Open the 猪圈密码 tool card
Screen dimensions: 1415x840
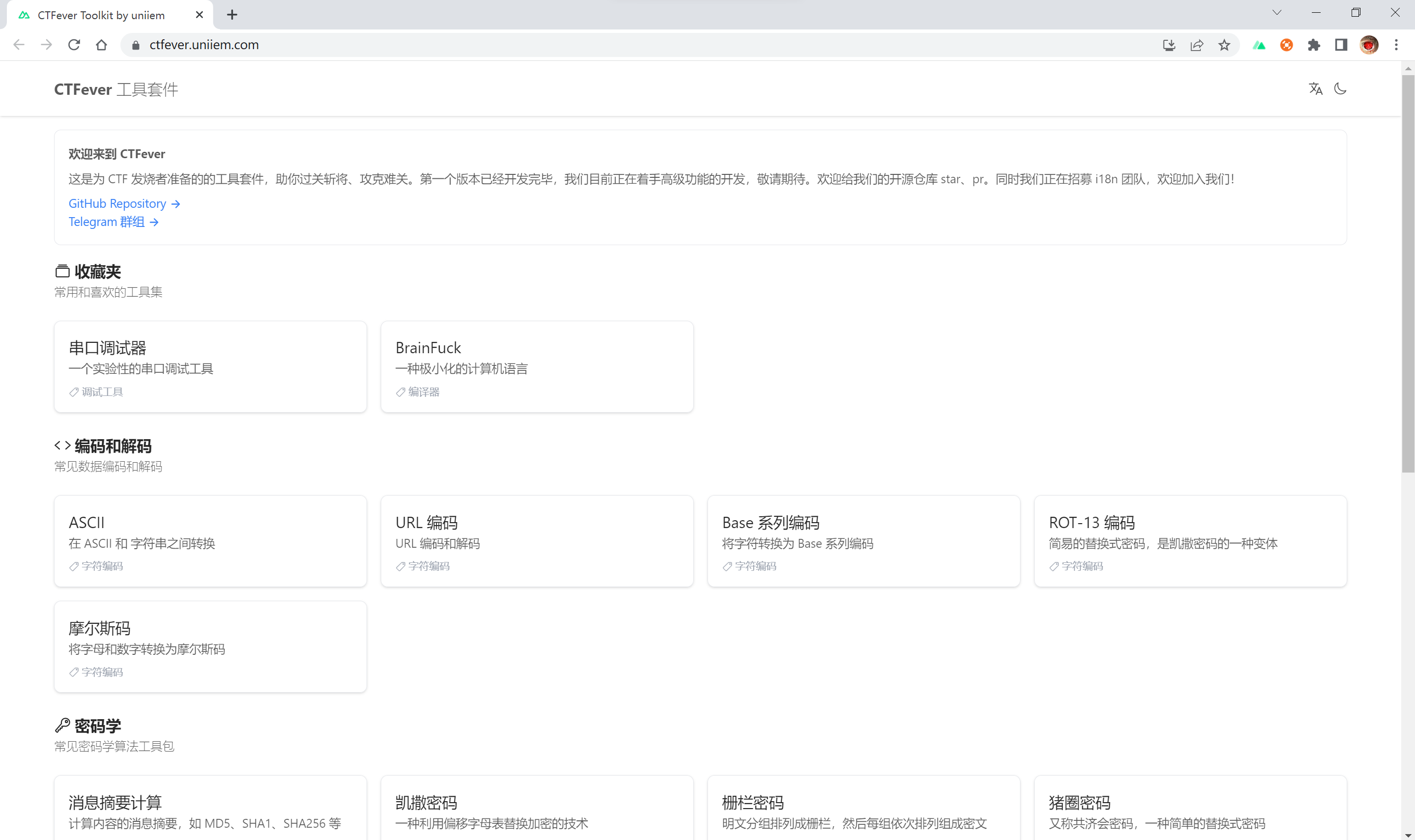click(1190, 808)
